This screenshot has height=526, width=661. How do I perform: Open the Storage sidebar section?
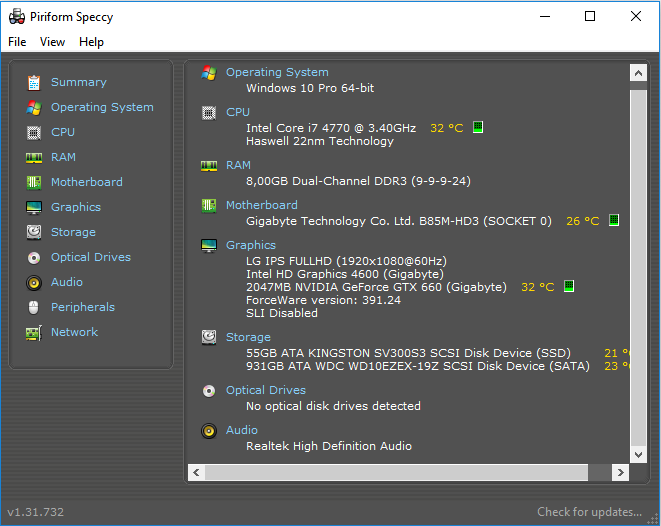(73, 232)
